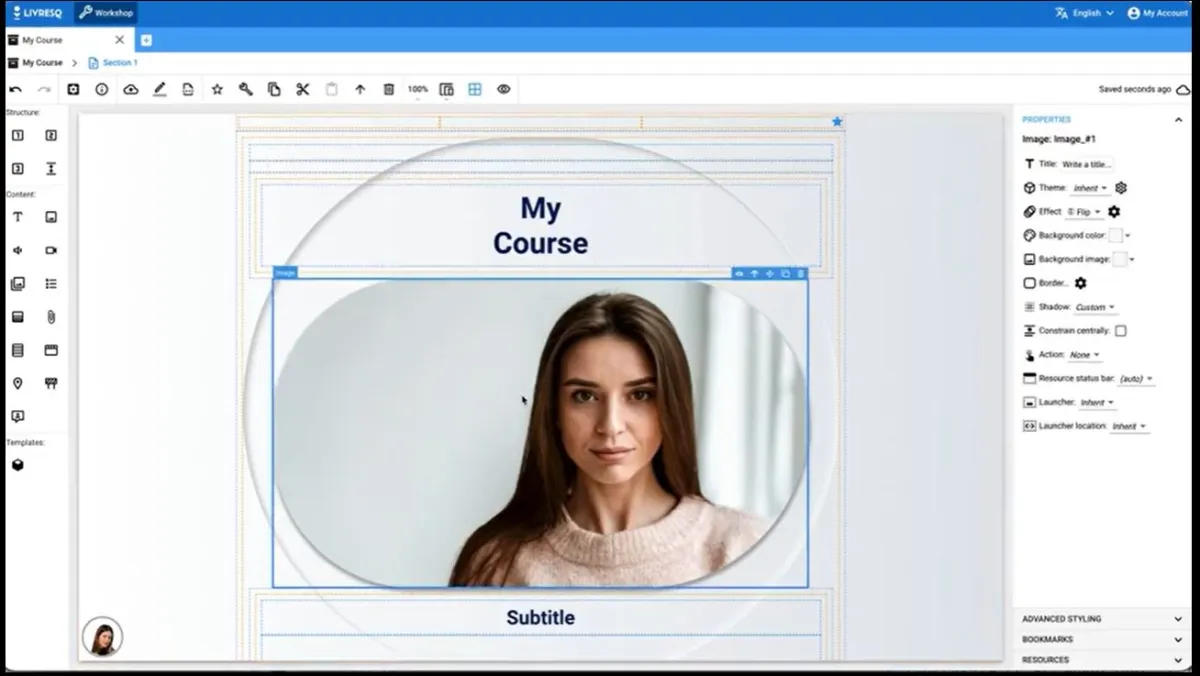Screen dimensions: 1200x676
Task: Open Theme settings gear
Action: click(x=1121, y=188)
